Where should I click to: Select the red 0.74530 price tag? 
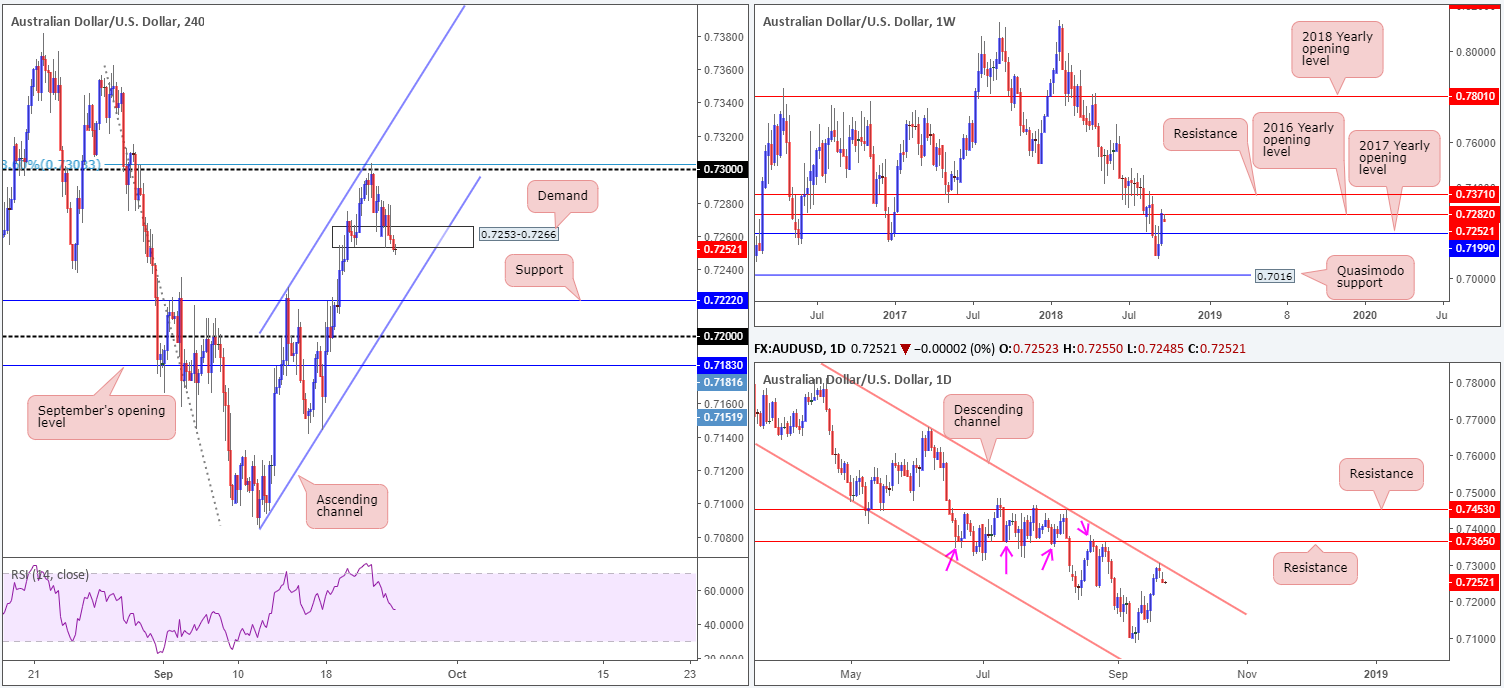click(1475, 510)
